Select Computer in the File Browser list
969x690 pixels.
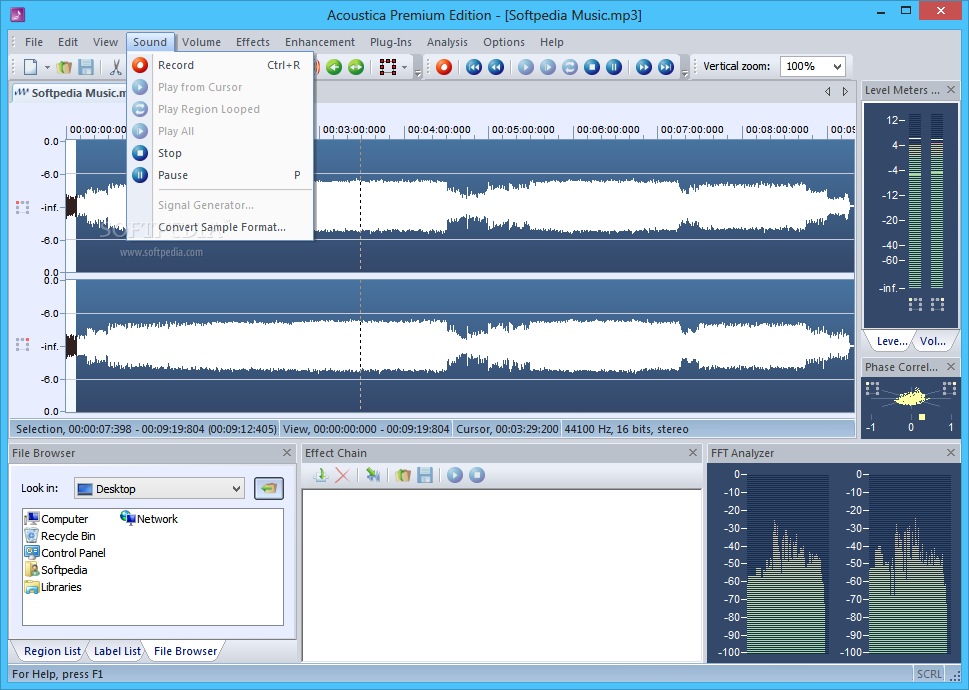coord(56,519)
